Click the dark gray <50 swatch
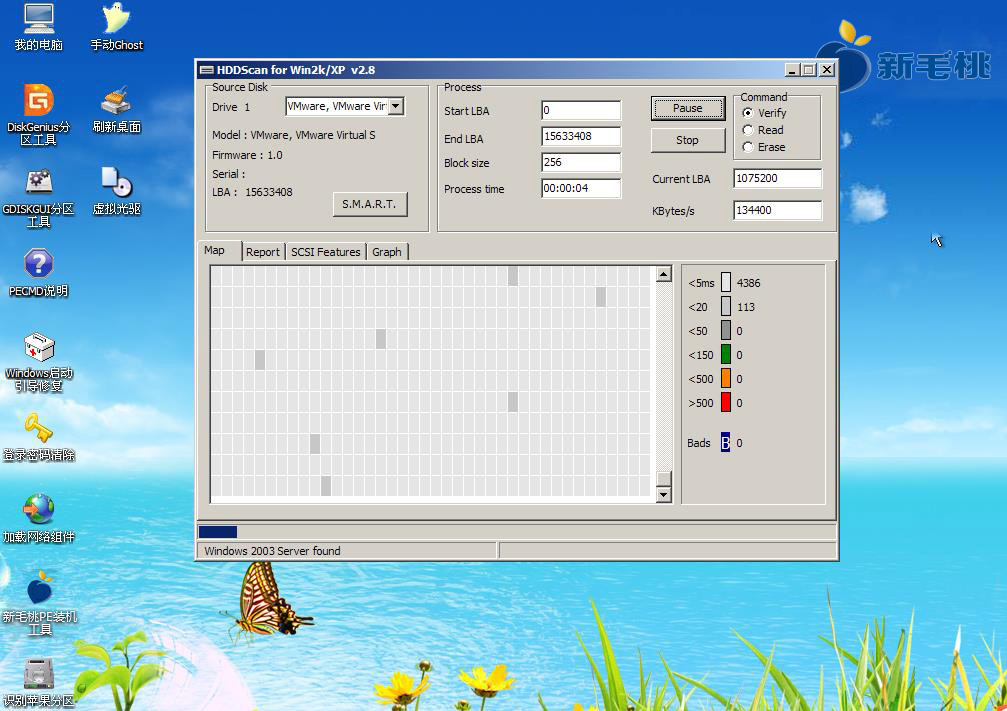Viewport: 1007px width, 711px height. coord(726,330)
